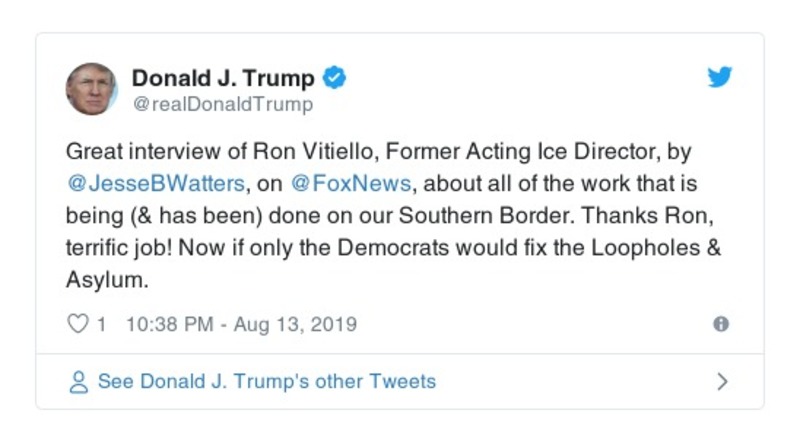800x445 pixels.
Task: Open the tweet info circle icon
Action: pos(720,324)
